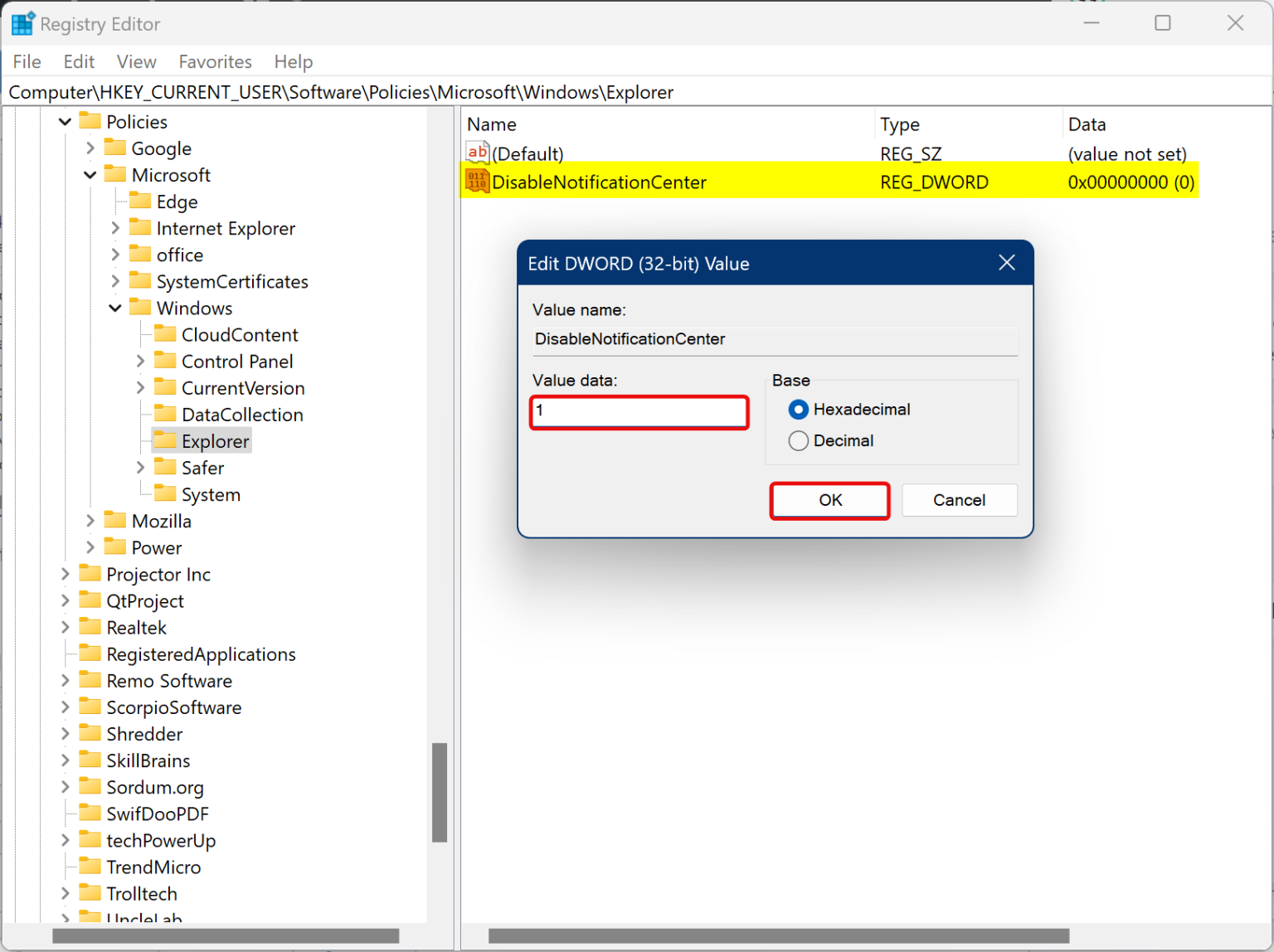Image resolution: width=1274 pixels, height=952 pixels.
Task: Click the Realtek folder icon
Action: 90,626
